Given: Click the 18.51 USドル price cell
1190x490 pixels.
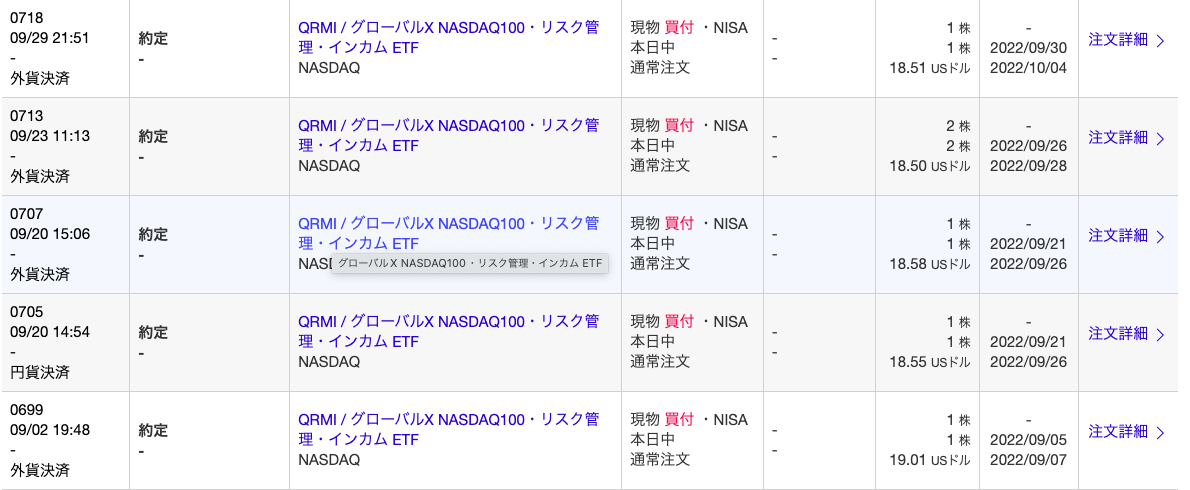Looking at the screenshot, I should [930, 68].
